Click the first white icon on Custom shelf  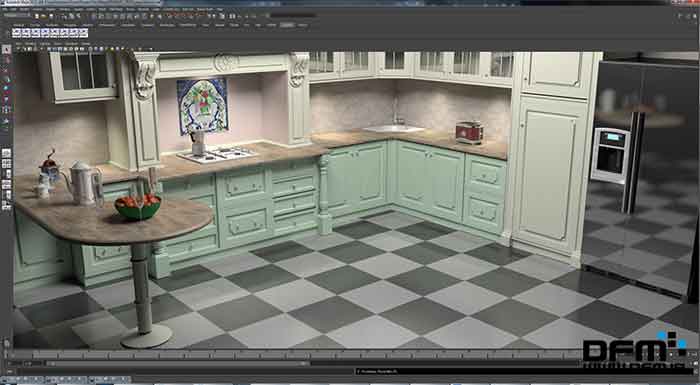(17, 33)
